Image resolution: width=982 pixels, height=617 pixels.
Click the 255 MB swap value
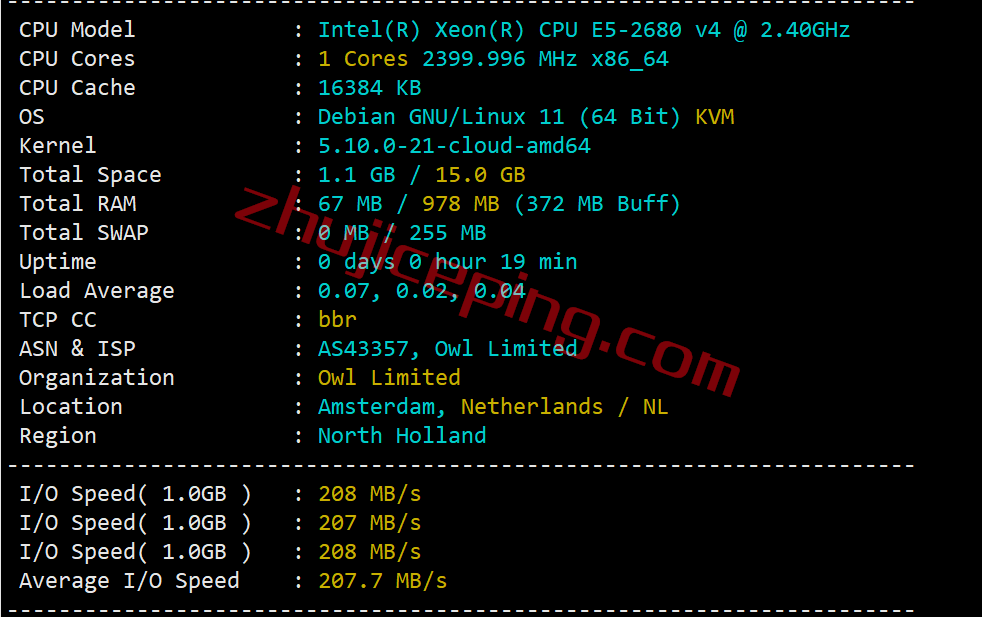(447, 233)
